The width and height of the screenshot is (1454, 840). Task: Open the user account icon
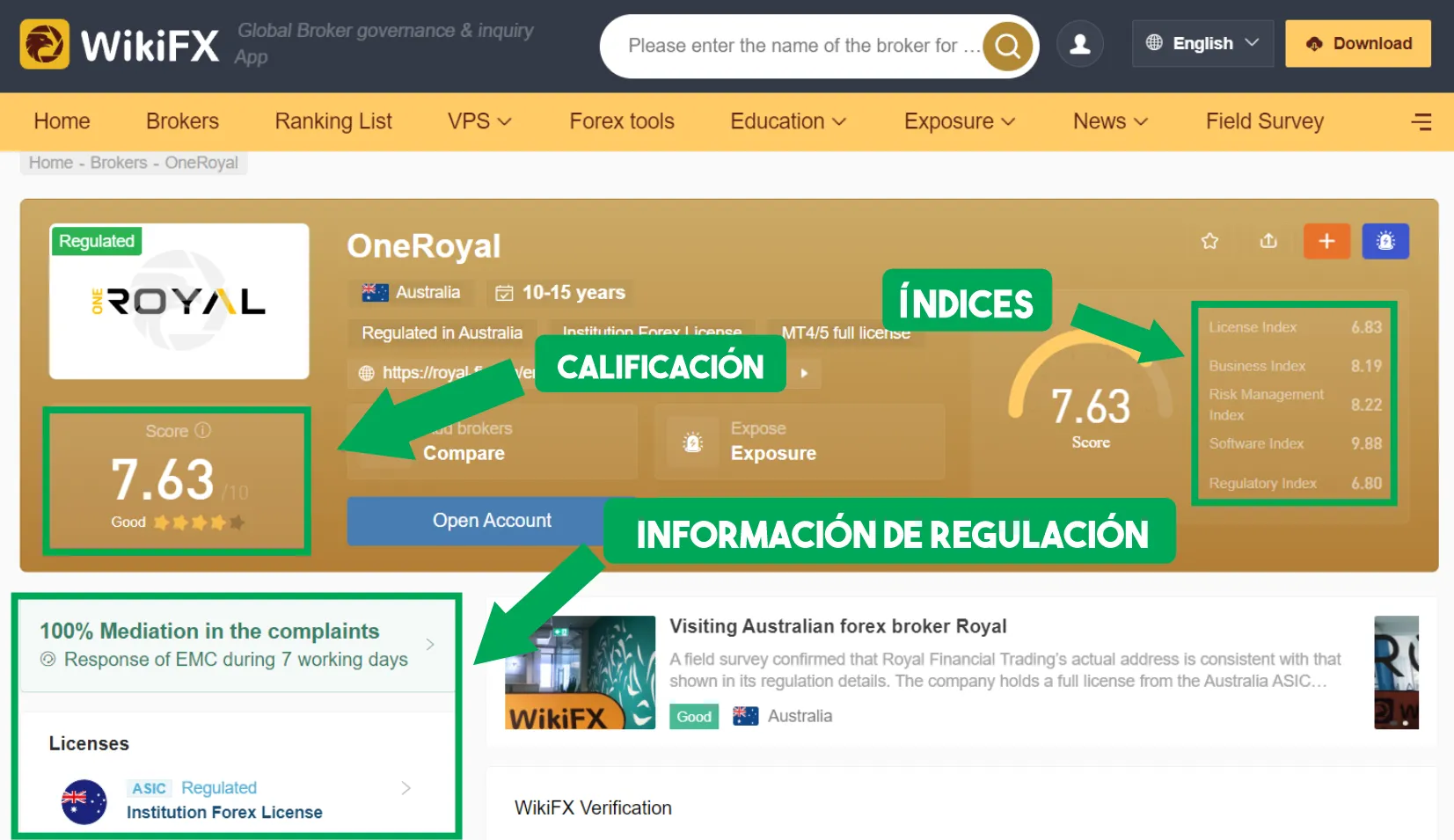click(1080, 44)
